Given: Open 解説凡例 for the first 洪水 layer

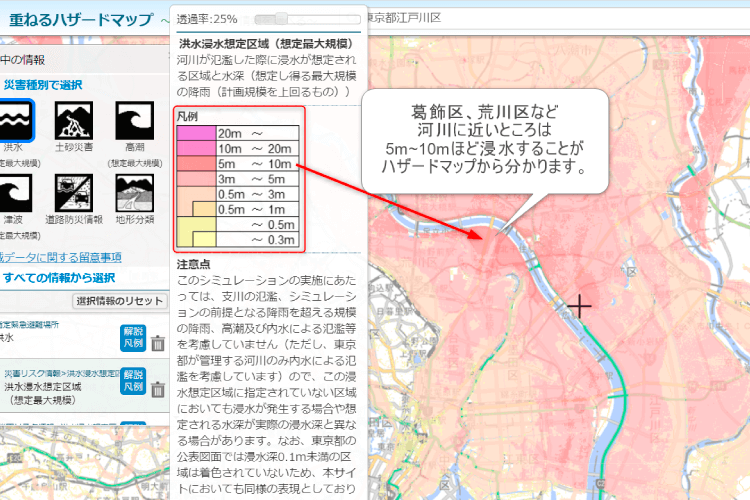Looking at the screenshot, I should [x=133, y=337].
